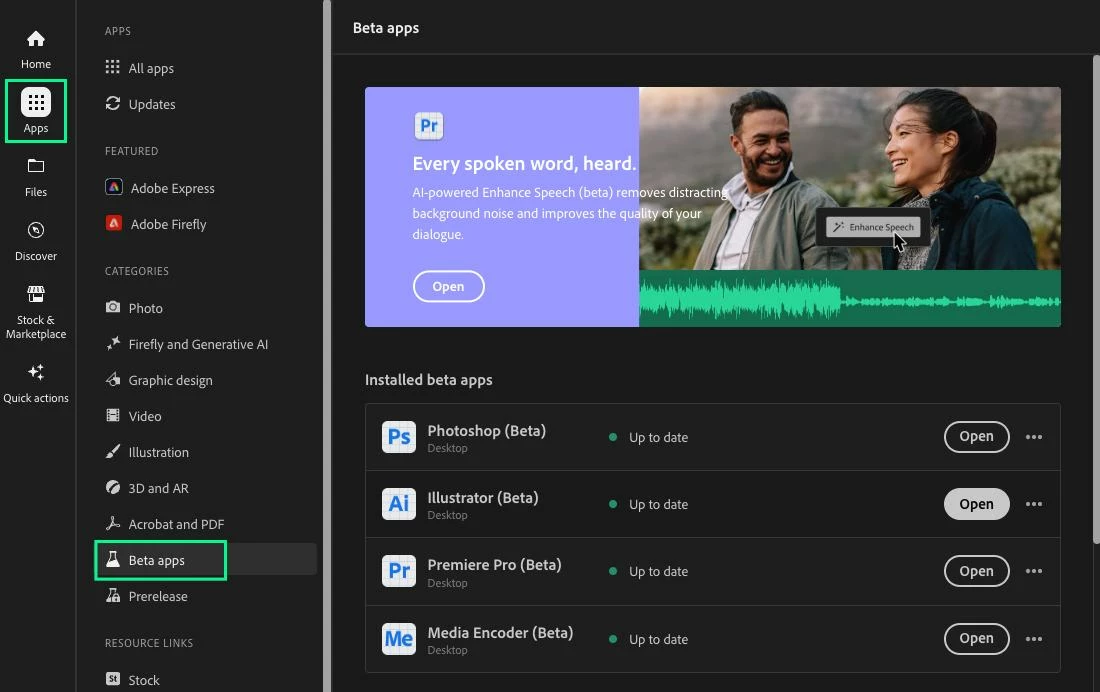
Task: Click Up to date status for Media Encoder
Action: 649,639
